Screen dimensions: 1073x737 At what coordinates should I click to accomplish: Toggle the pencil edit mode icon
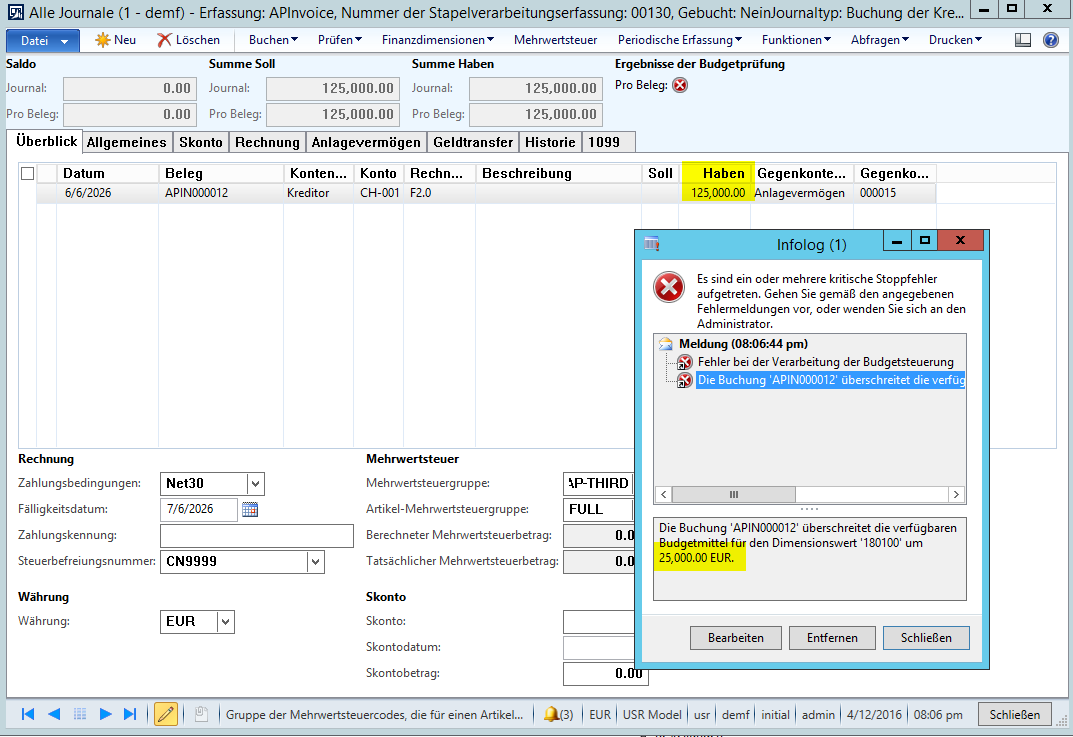point(166,714)
